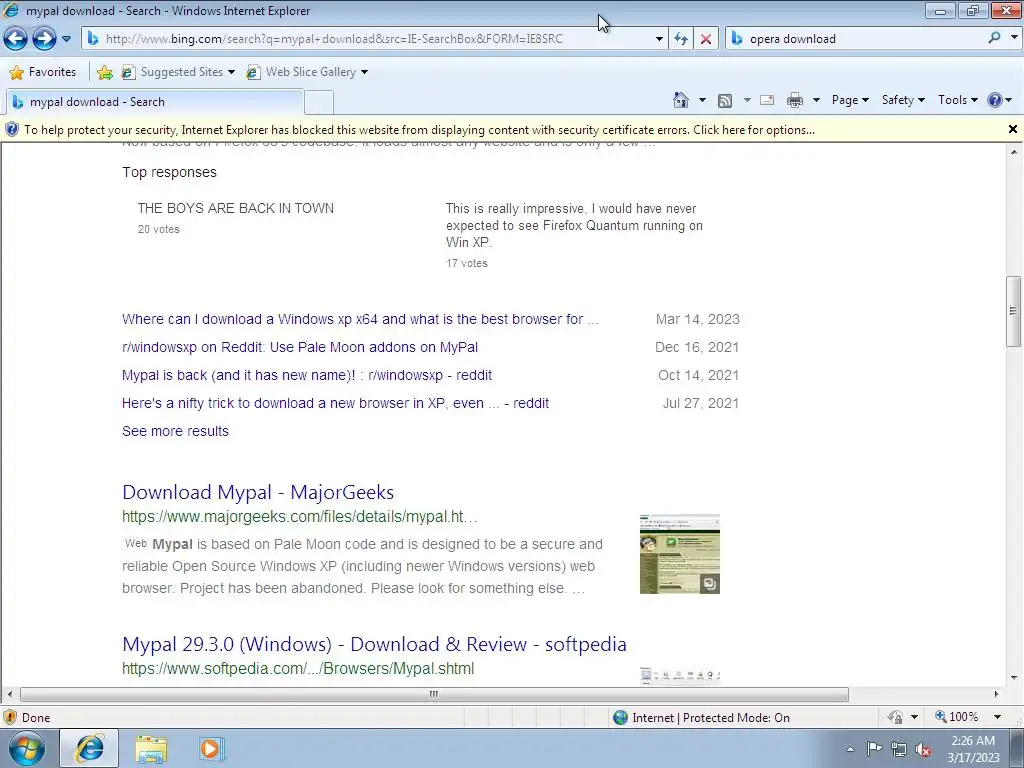The width and height of the screenshot is (1024, 768).
Task: Open 'Where can I download a Windows xp x64' link
Action: 360,319
